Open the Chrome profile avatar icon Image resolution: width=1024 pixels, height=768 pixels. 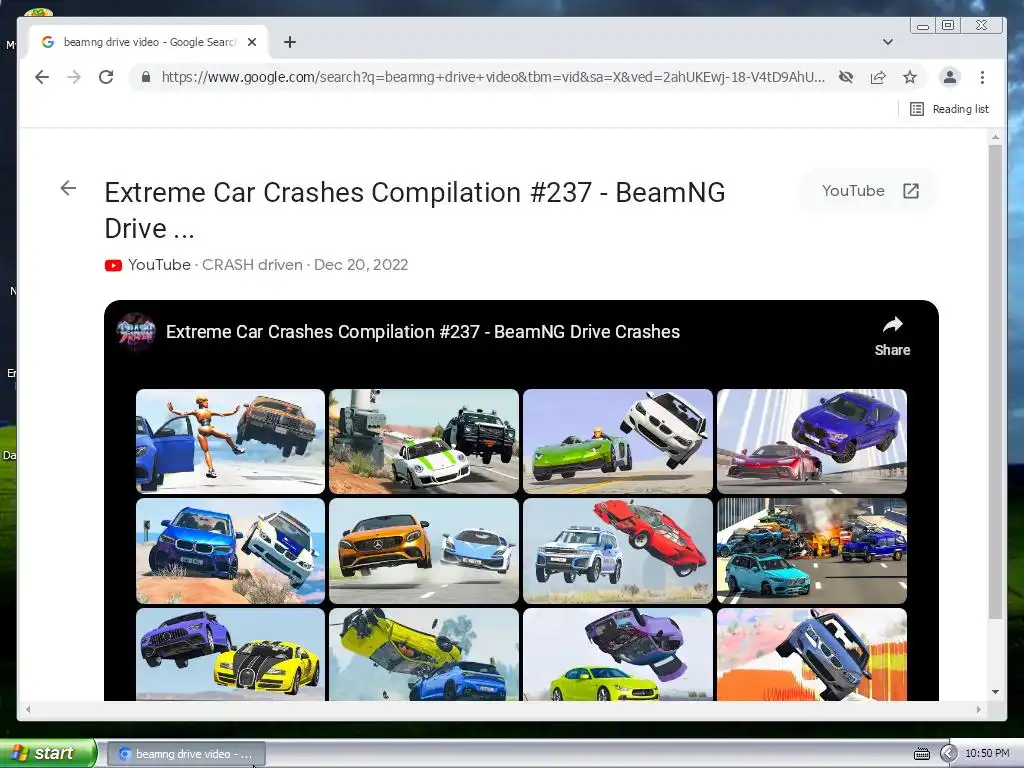tap(950, 77)
